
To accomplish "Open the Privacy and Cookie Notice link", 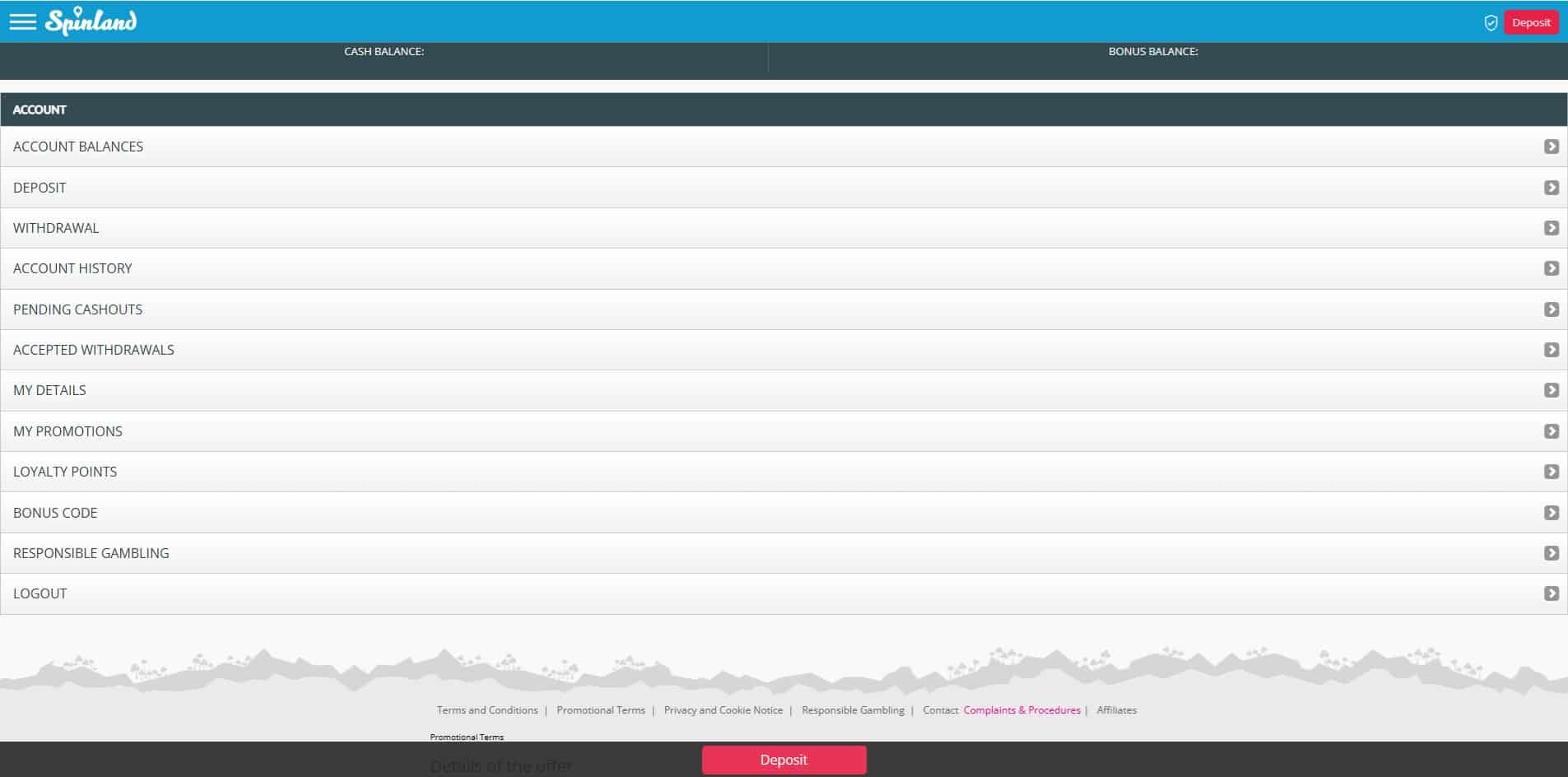I will 723,710.
